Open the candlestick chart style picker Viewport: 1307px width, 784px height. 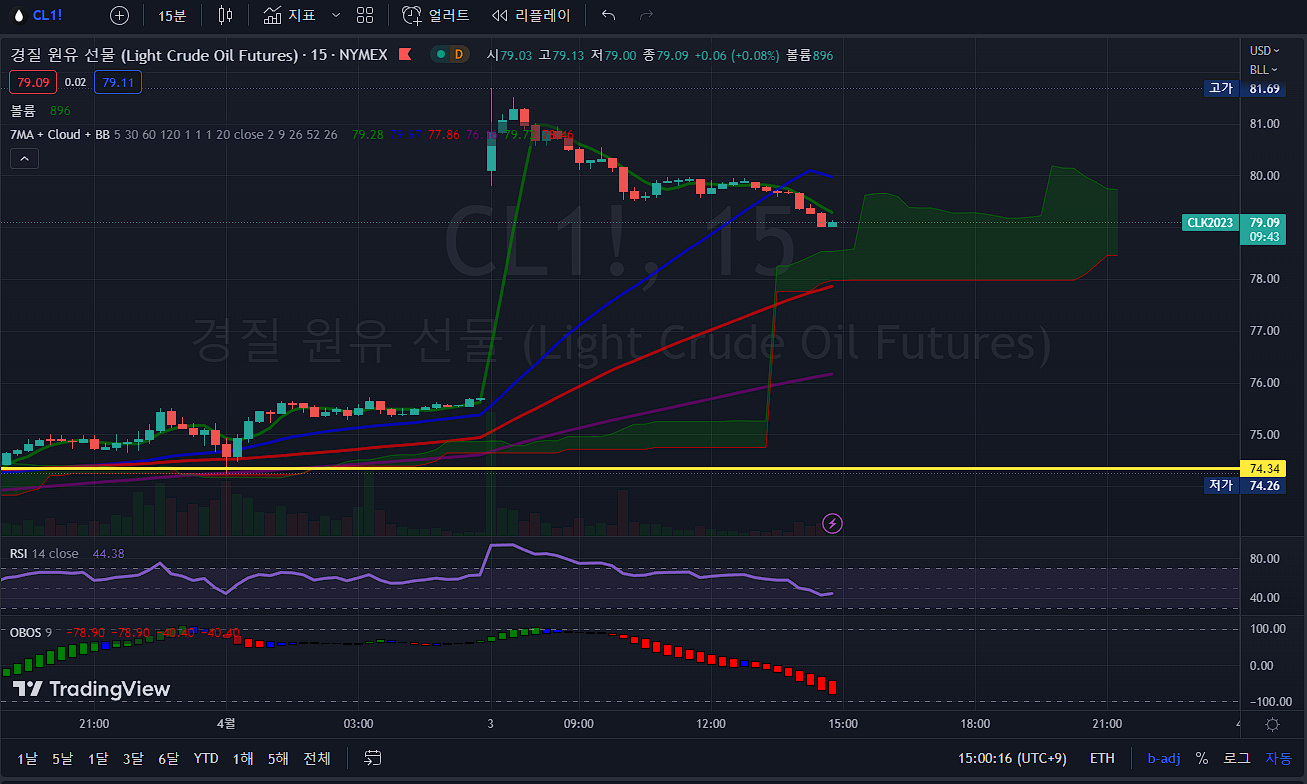tap(224, 15)
